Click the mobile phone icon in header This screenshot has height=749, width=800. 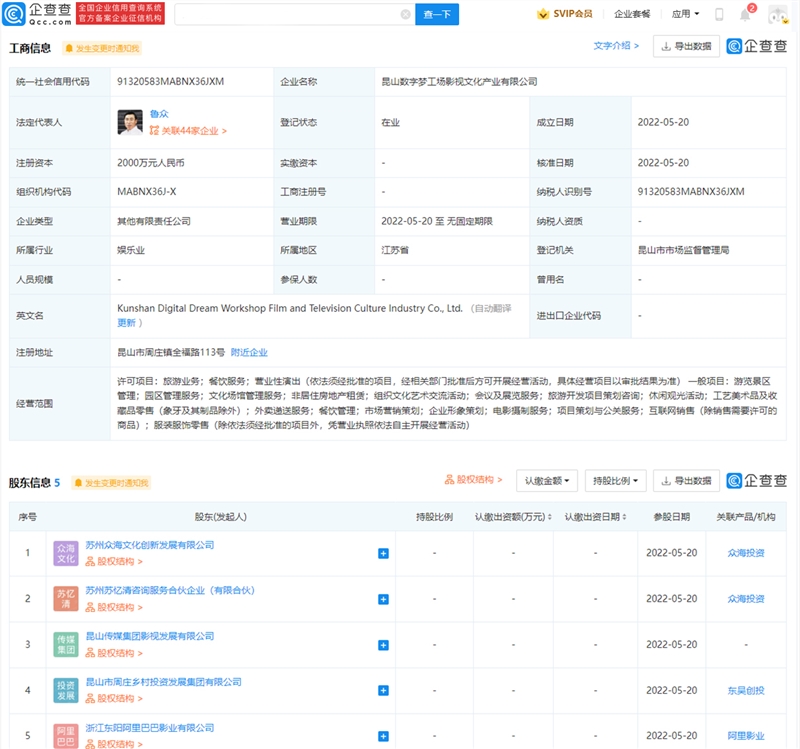[x=719, y=14]
